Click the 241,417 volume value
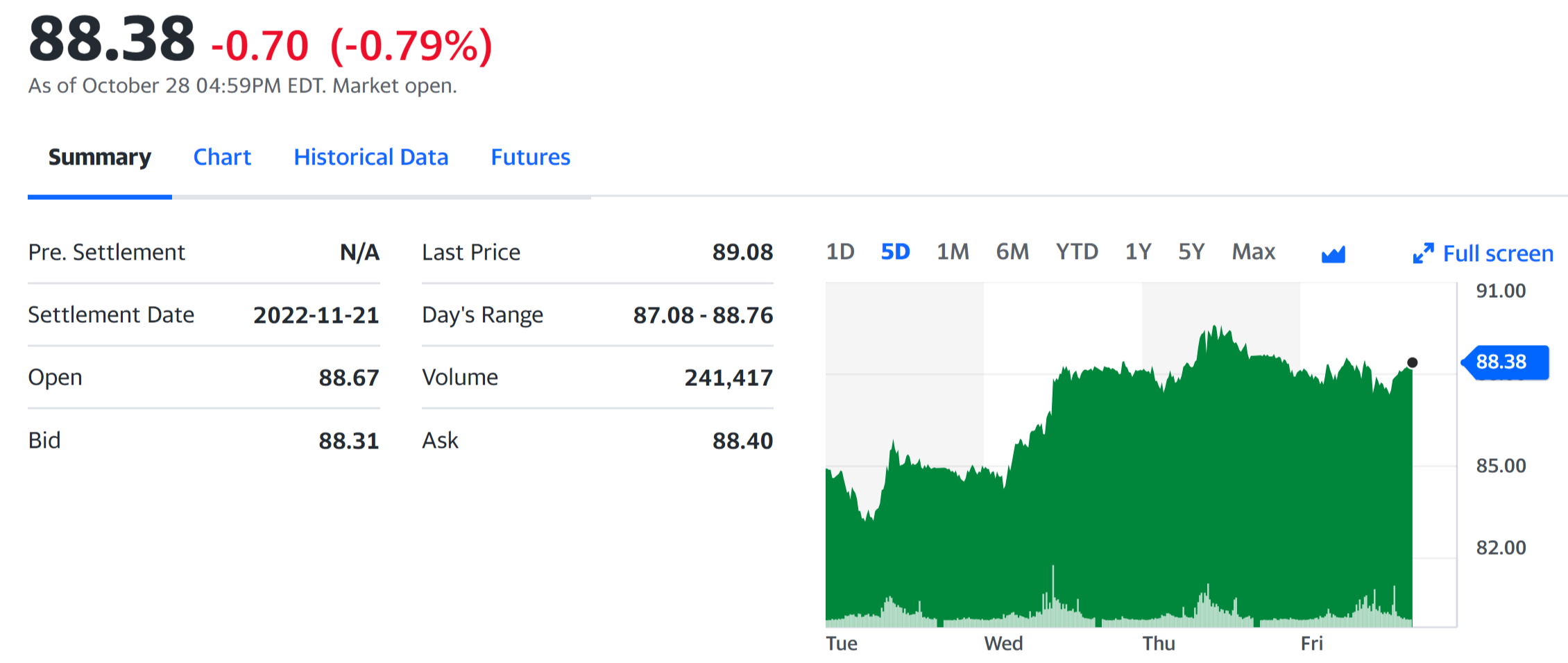This screenshot has width=1568, height=663. tap(729, 378)
